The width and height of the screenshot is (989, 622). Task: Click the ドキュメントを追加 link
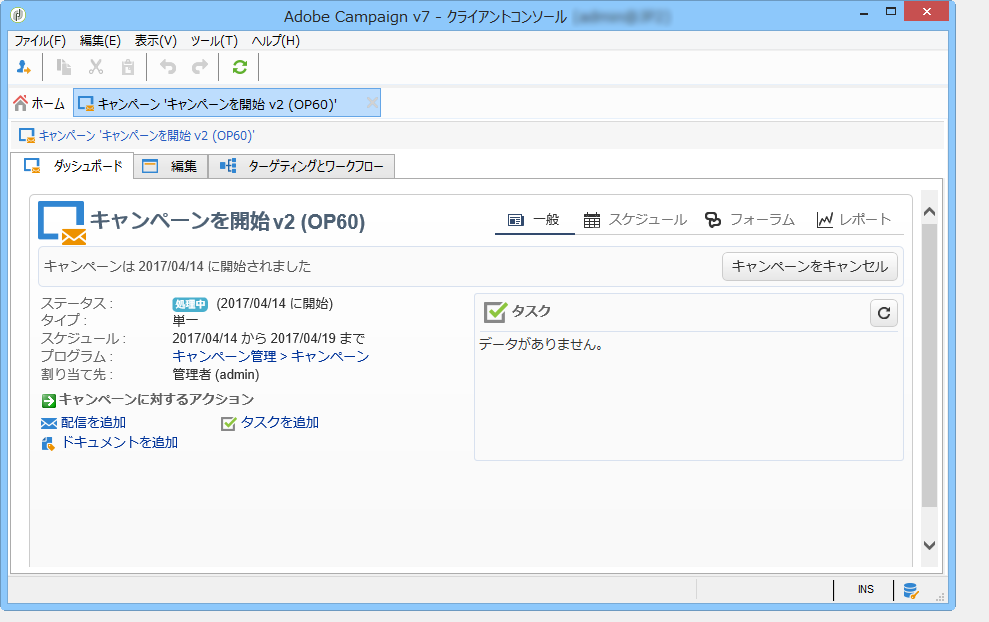tap(119, 443)
